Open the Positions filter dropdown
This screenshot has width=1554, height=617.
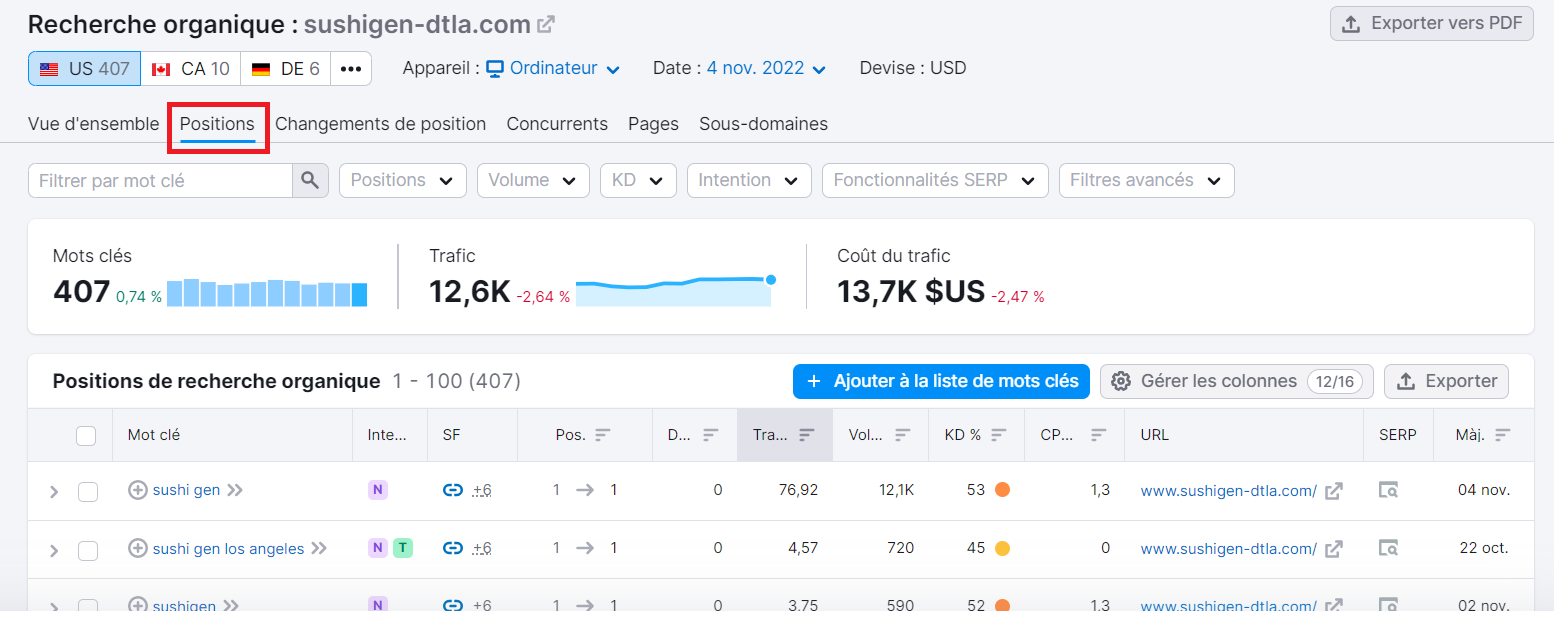point(403,180)
